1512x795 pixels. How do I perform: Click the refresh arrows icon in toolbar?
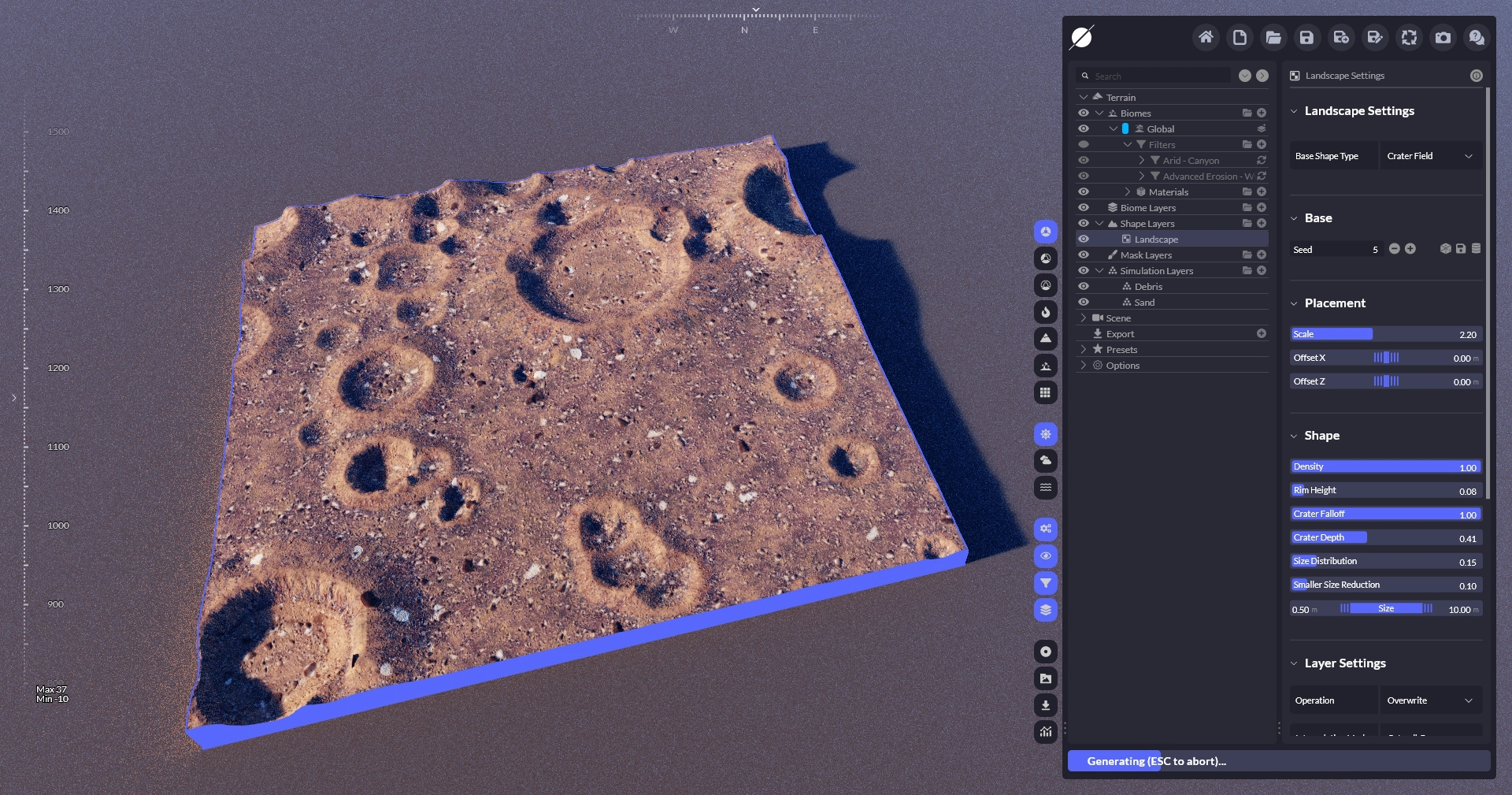click(x=1409, y=37)
